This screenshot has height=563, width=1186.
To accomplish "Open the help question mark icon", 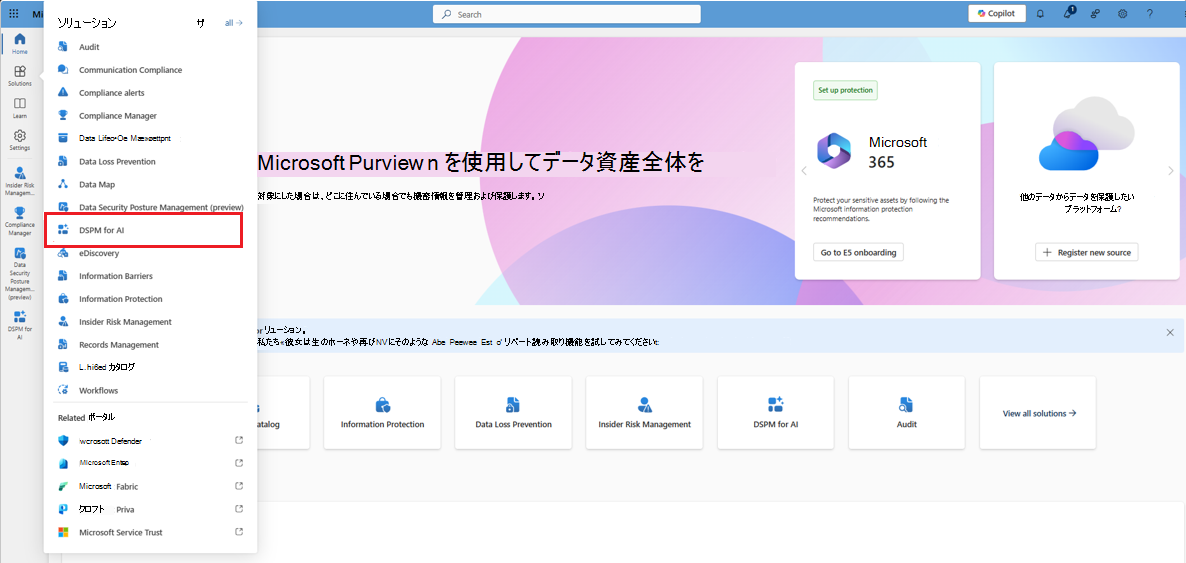I will tap(1150, 14).
